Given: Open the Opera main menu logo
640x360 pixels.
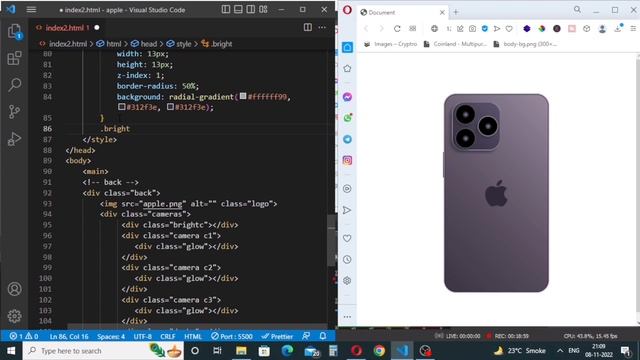Looking at the screenshot, I should 347,9.
